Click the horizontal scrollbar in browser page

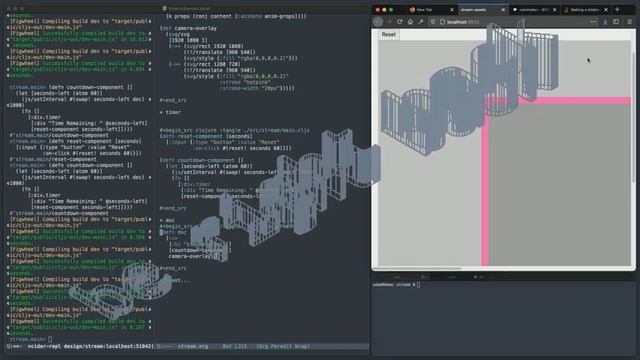[x=418, y=269]
